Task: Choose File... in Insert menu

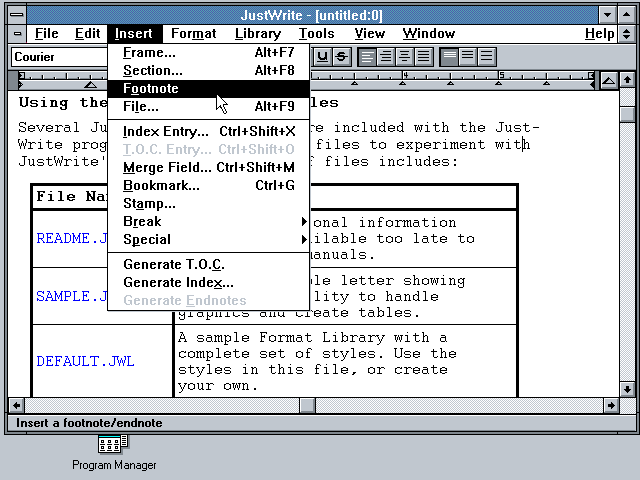Action: click(x=209, y=106)
